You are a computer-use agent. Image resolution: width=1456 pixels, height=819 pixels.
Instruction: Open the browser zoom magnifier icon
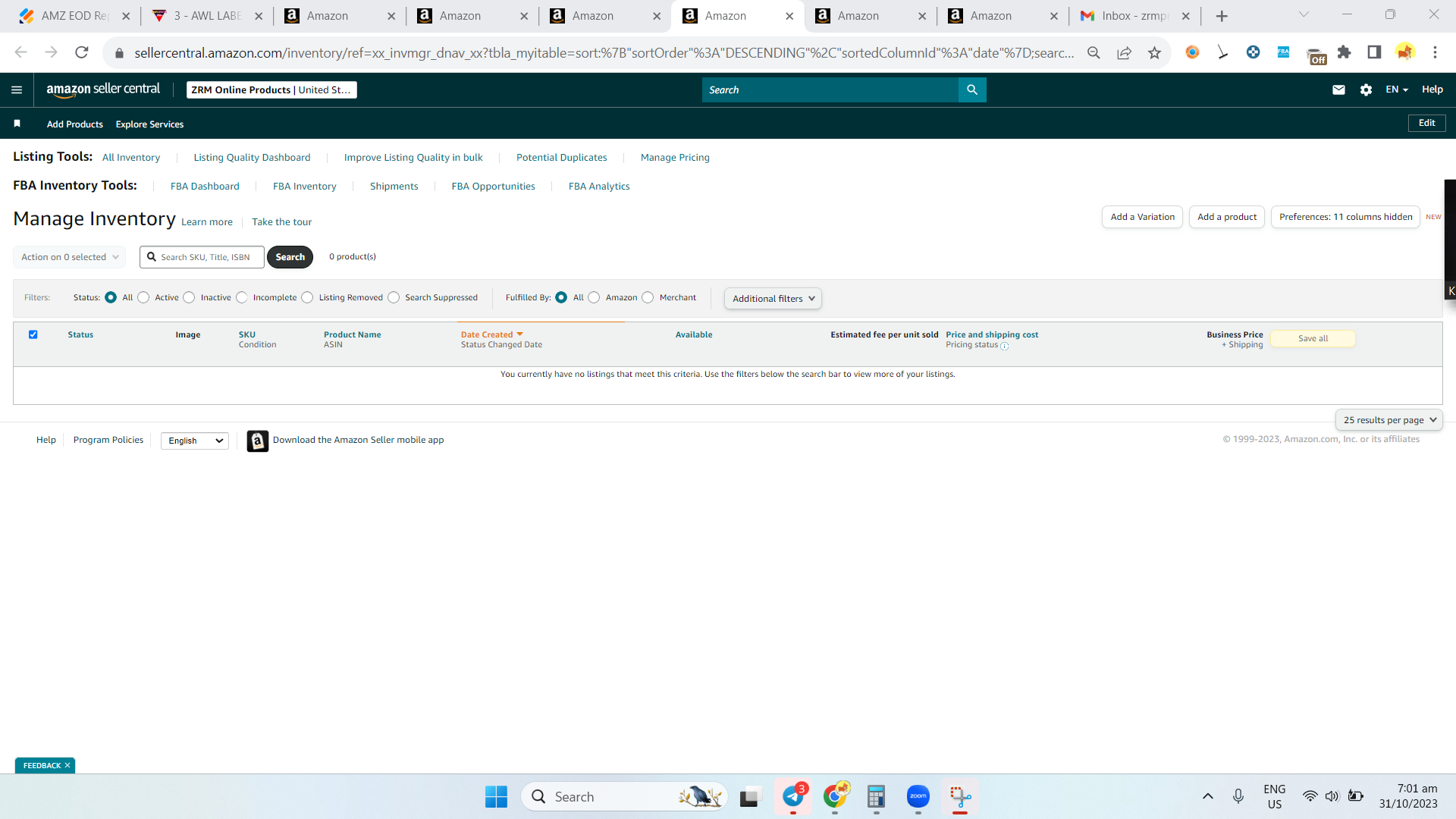(1094, 52)
